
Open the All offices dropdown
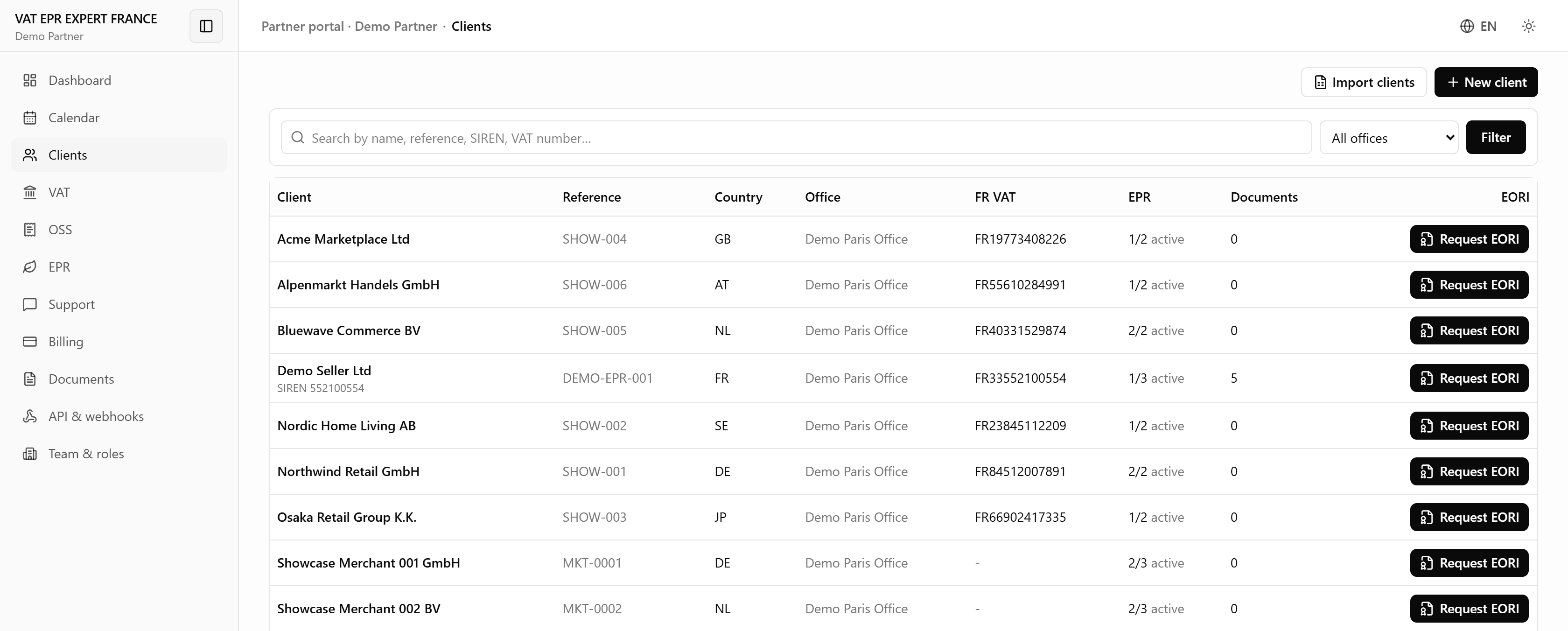pos(1388,138)
